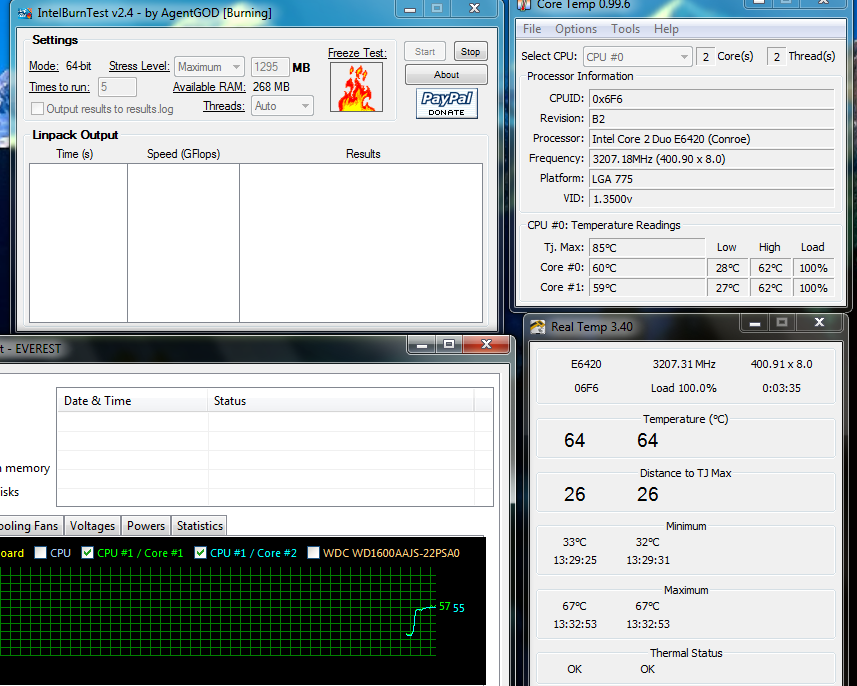Image resolution: width=857 pixels, height=686 pixels.
Task: Switch to the Voltages tab in EVEREST
Action: point(92,526)
